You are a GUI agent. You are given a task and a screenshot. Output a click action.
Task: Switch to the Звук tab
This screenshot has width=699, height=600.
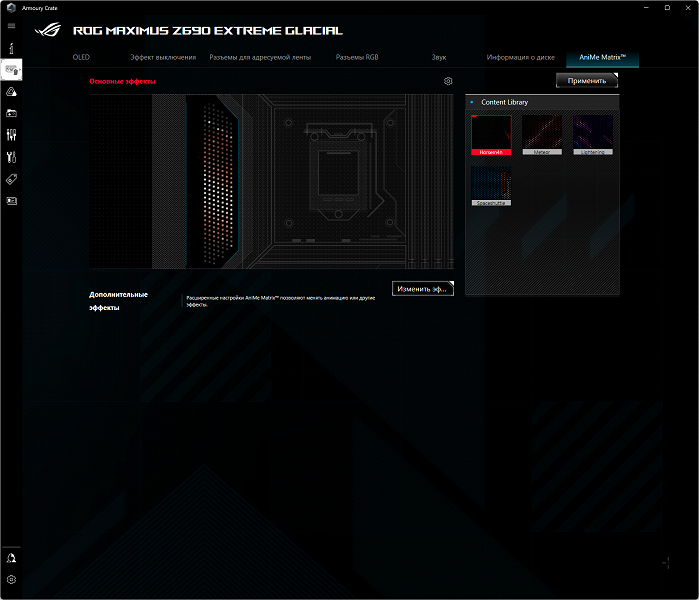point(439,57)
